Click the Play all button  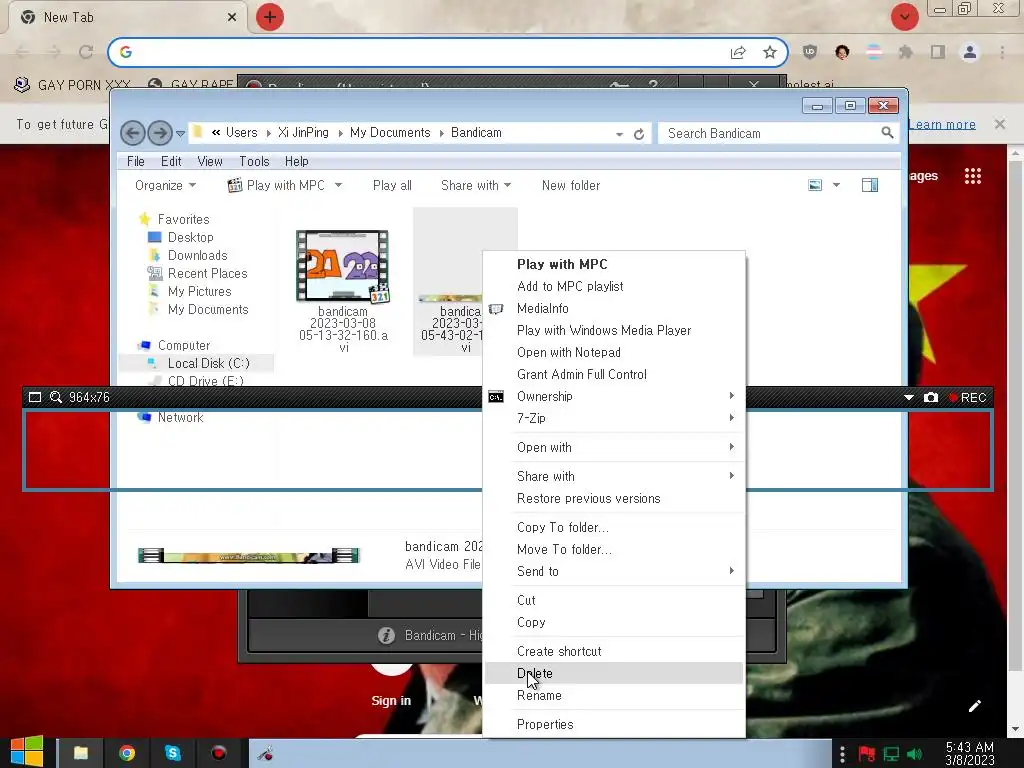[392, 185]
